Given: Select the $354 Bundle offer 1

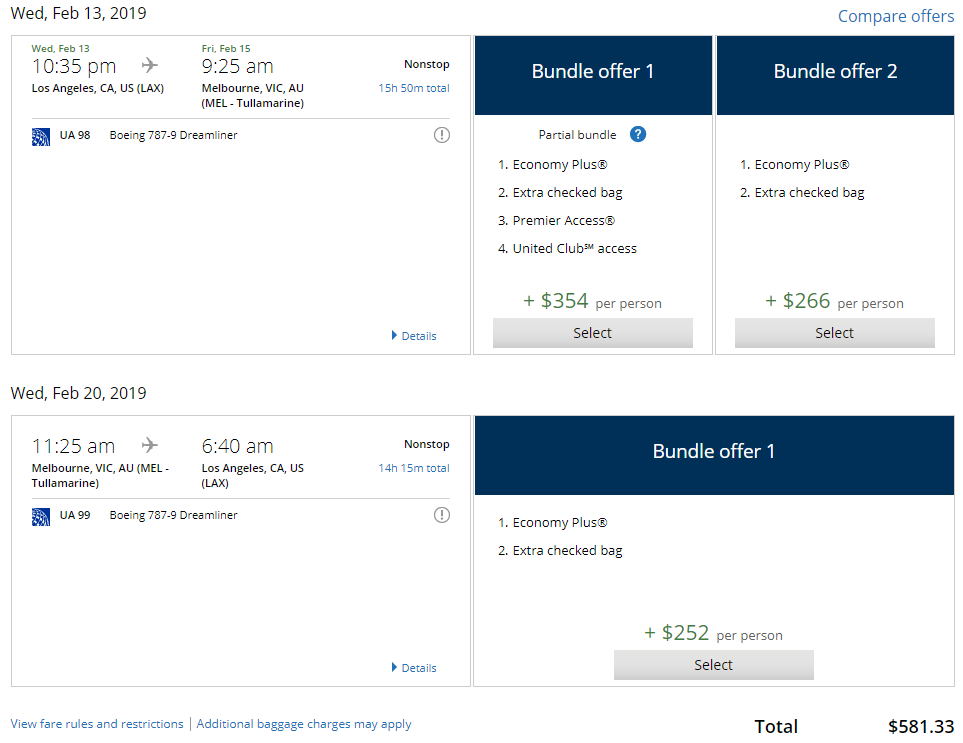Looking at the screenshot, I should coord(592,333).
